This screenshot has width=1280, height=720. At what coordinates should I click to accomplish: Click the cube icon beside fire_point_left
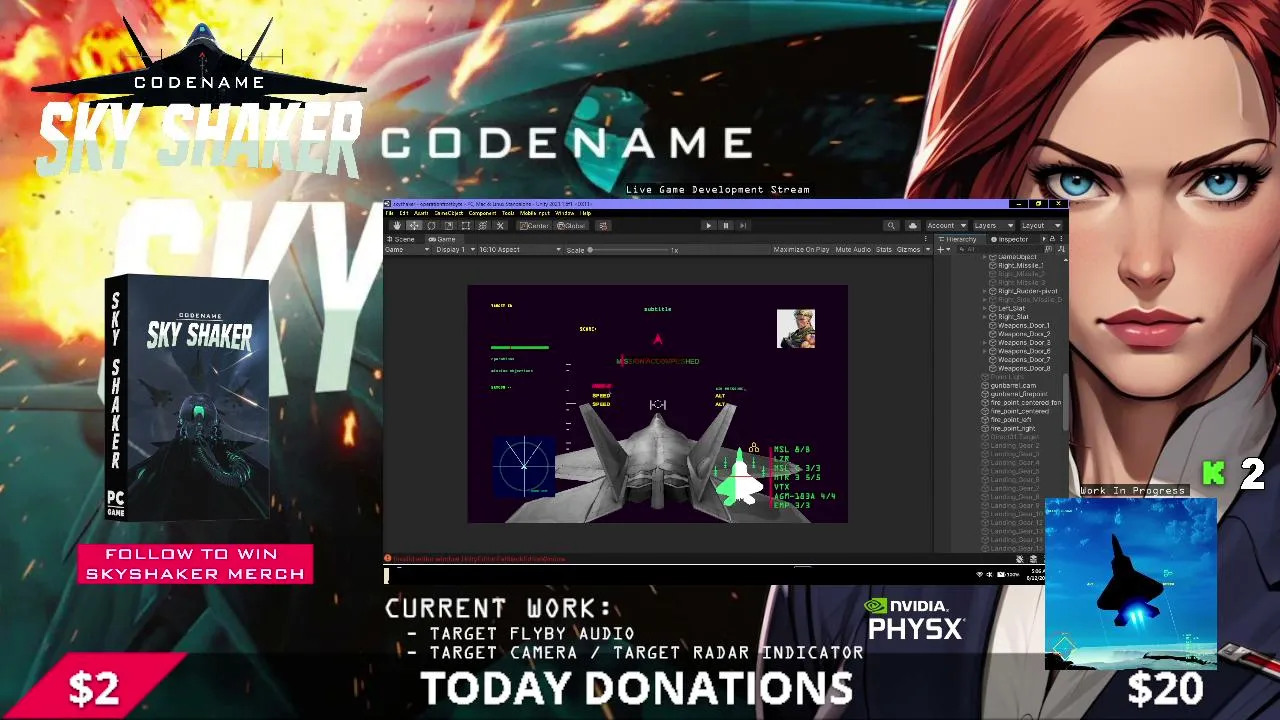point(985,420)
